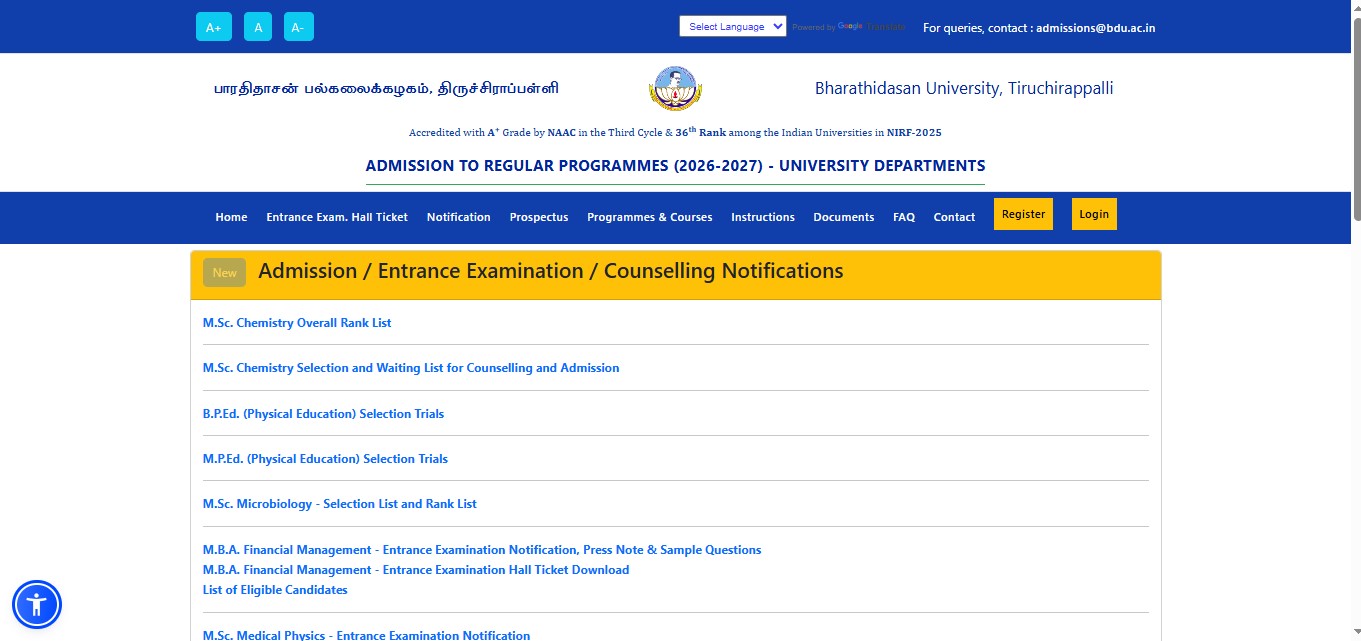Open List of Eligible Candidates link

[275, 590]
